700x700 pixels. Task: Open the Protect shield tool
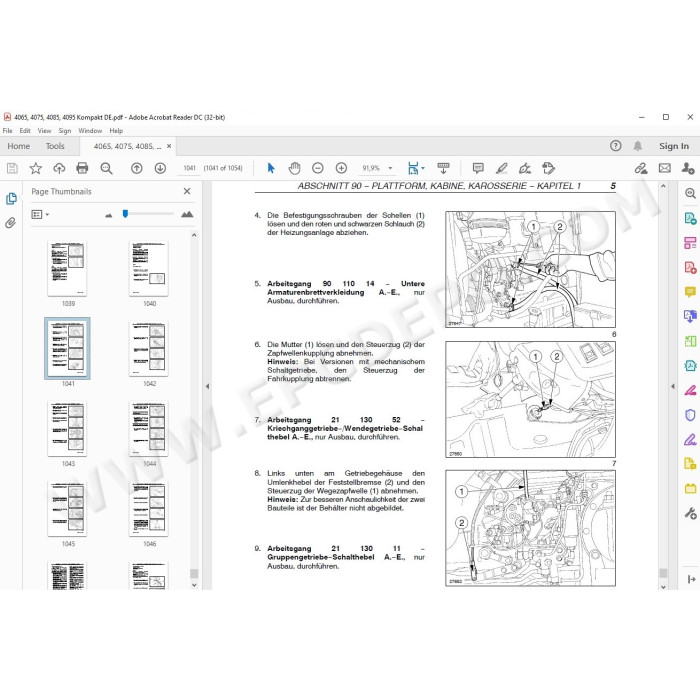[x=690, y=415]
